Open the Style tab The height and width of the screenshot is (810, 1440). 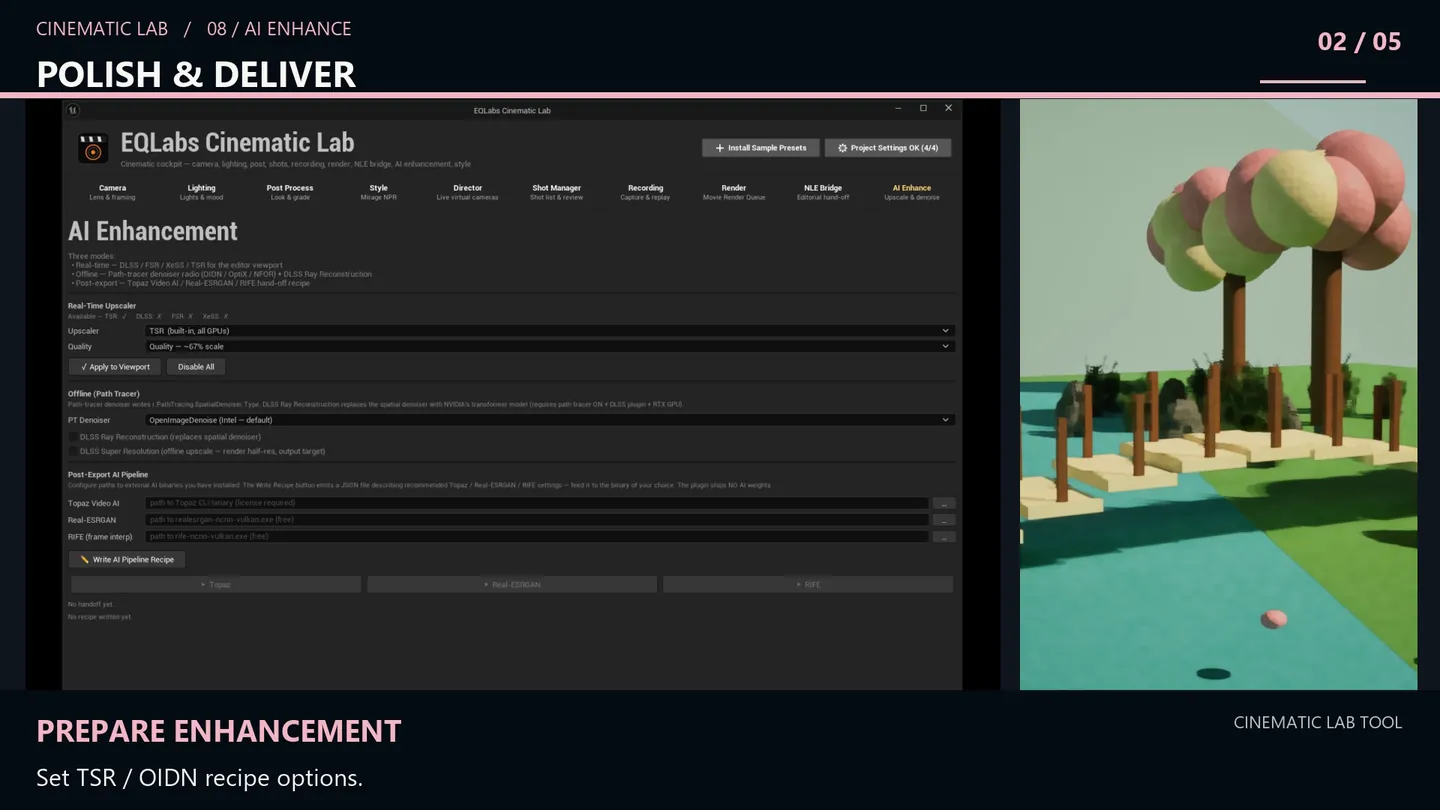point(378,192)
